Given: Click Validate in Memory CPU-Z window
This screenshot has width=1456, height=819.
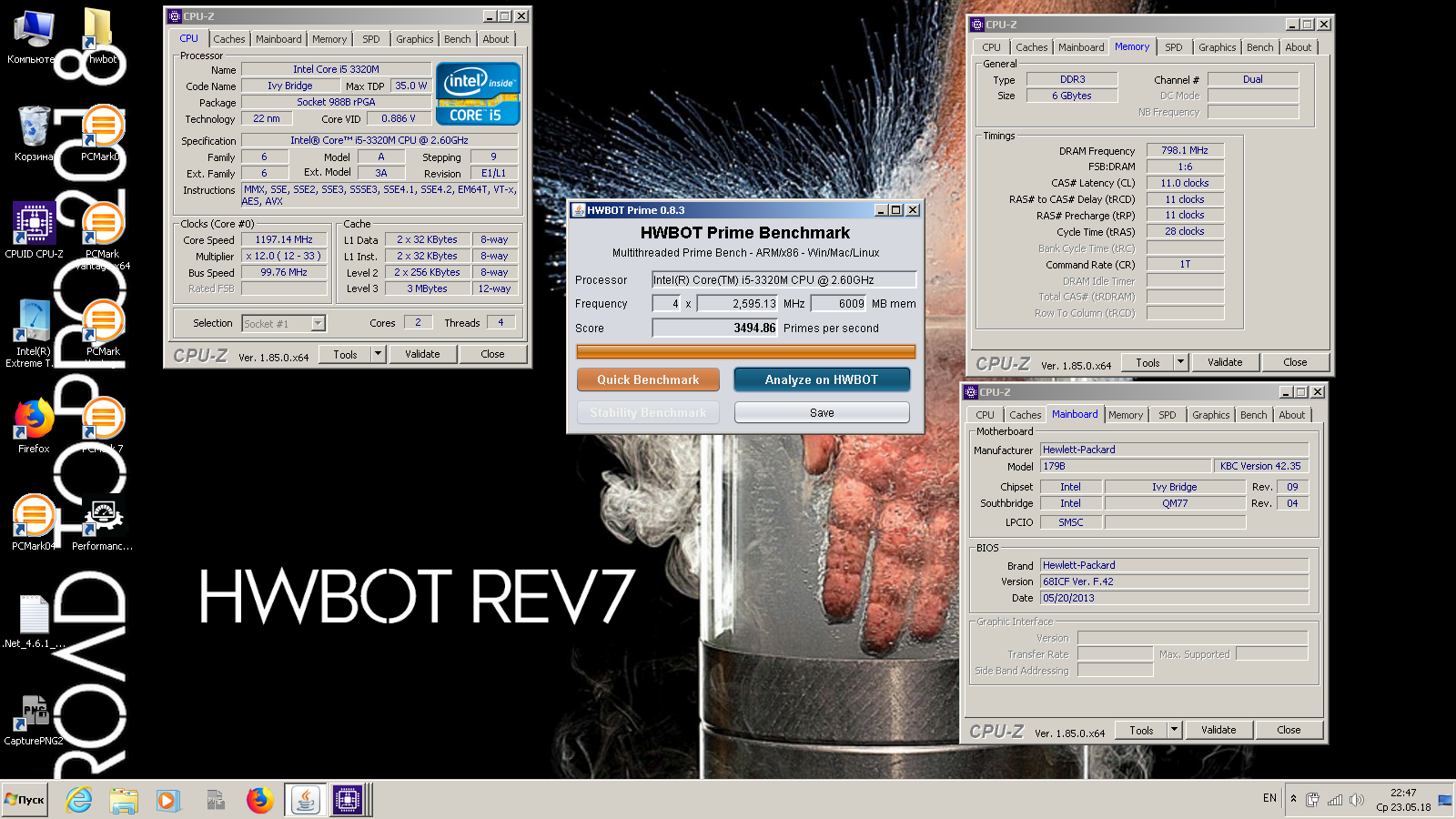Looking at the screenshot, I should [x=1225, y=362].
